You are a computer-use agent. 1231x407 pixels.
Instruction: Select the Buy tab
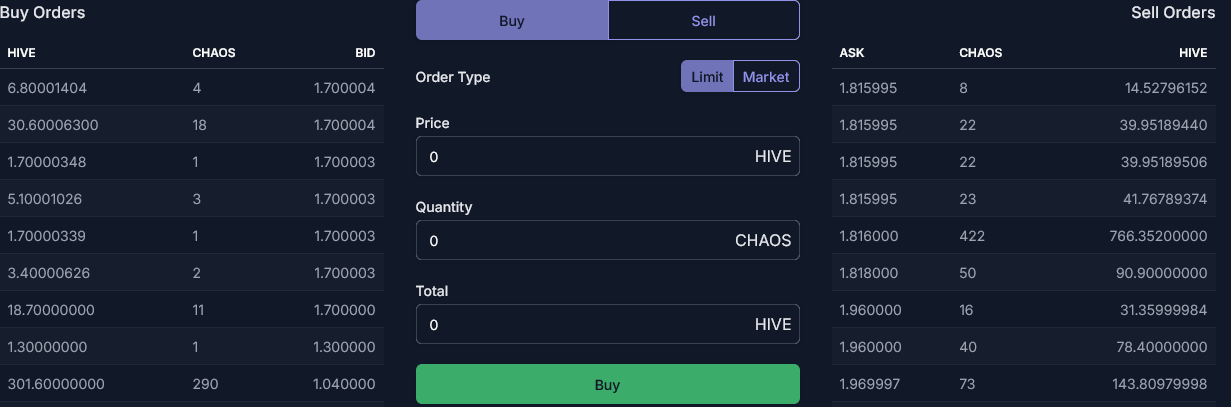pos(512,20)
